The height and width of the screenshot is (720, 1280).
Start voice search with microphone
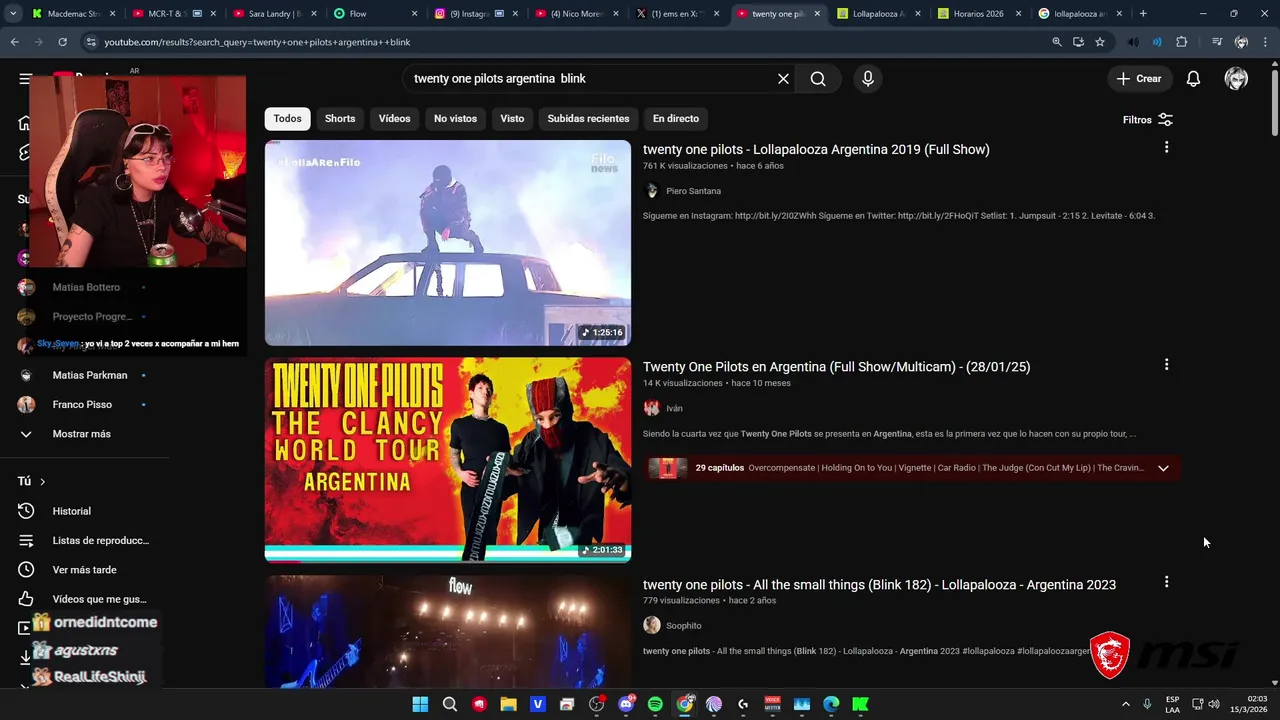(x=867, y=79)
